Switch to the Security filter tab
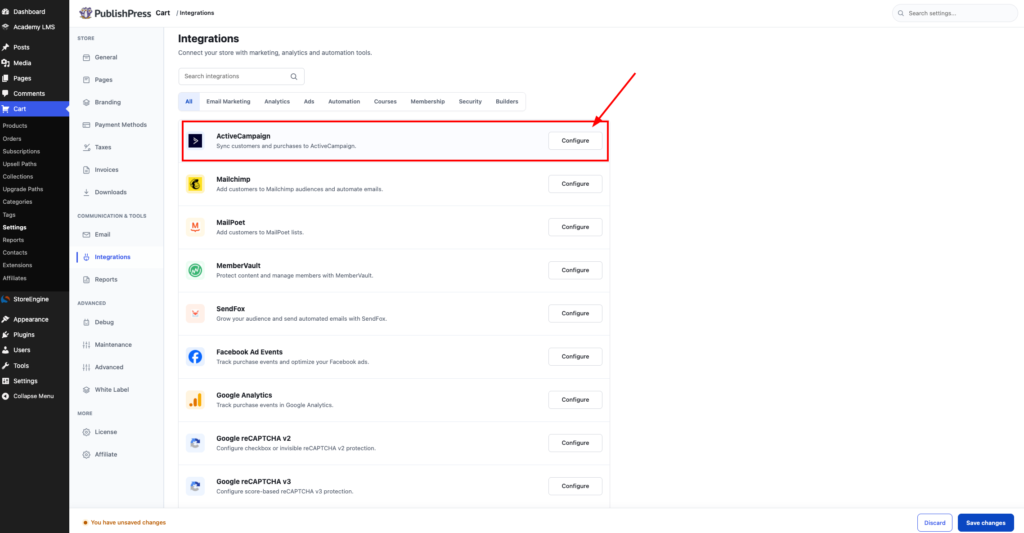This screenshot has width=1024, height=533. pyautogui.click(x=470, y=101)
